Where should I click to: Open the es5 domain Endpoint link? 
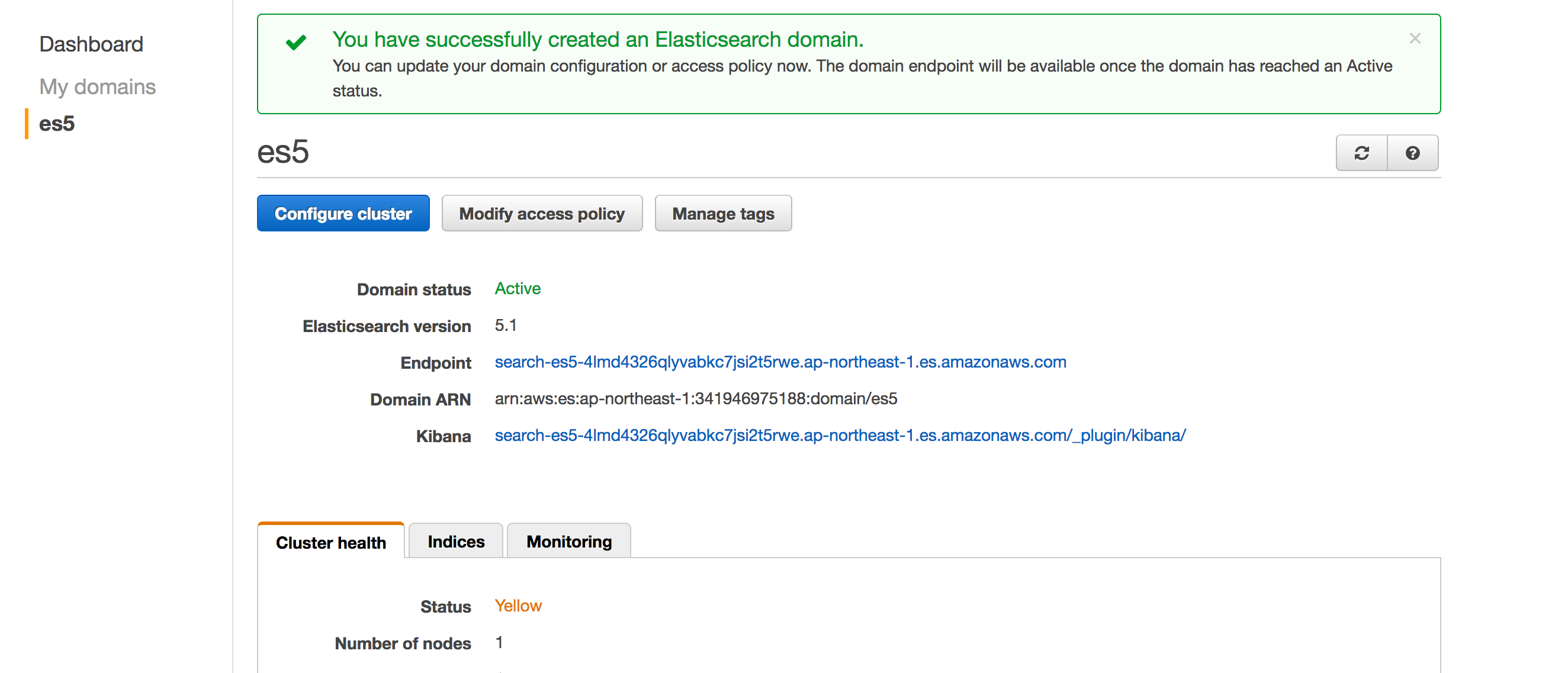781,362
